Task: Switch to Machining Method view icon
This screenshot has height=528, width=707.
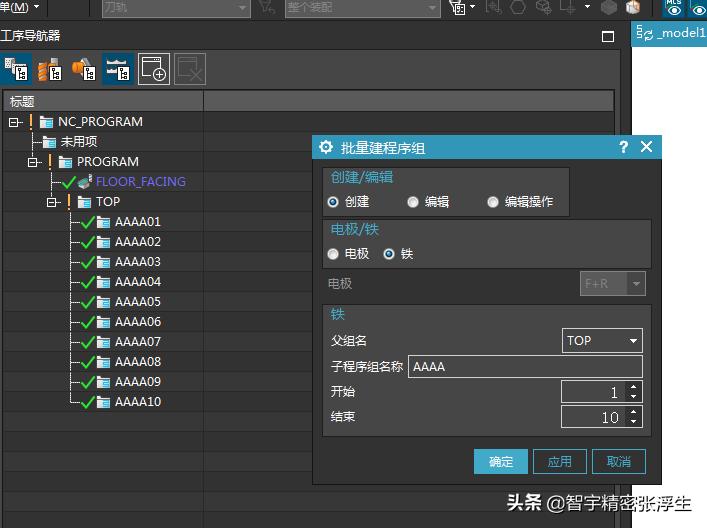Action: [x=118, y=69]
